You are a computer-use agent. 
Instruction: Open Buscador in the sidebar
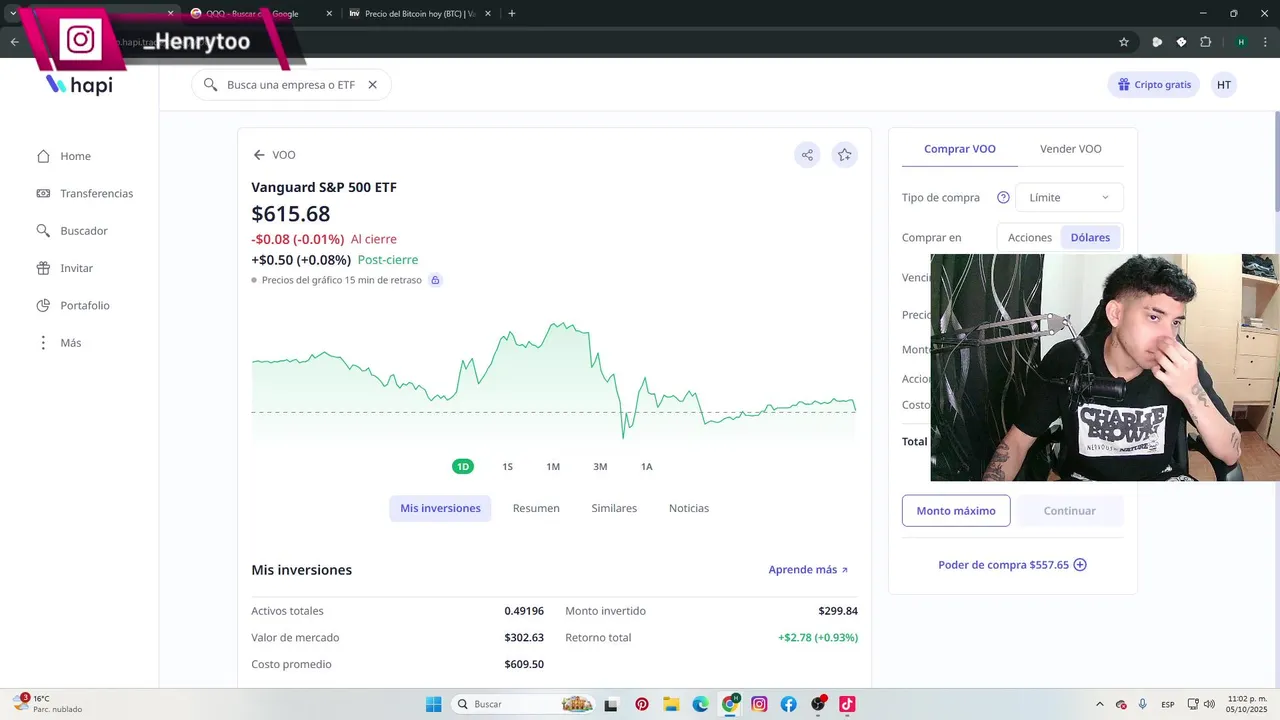click(x=72, y=231)
